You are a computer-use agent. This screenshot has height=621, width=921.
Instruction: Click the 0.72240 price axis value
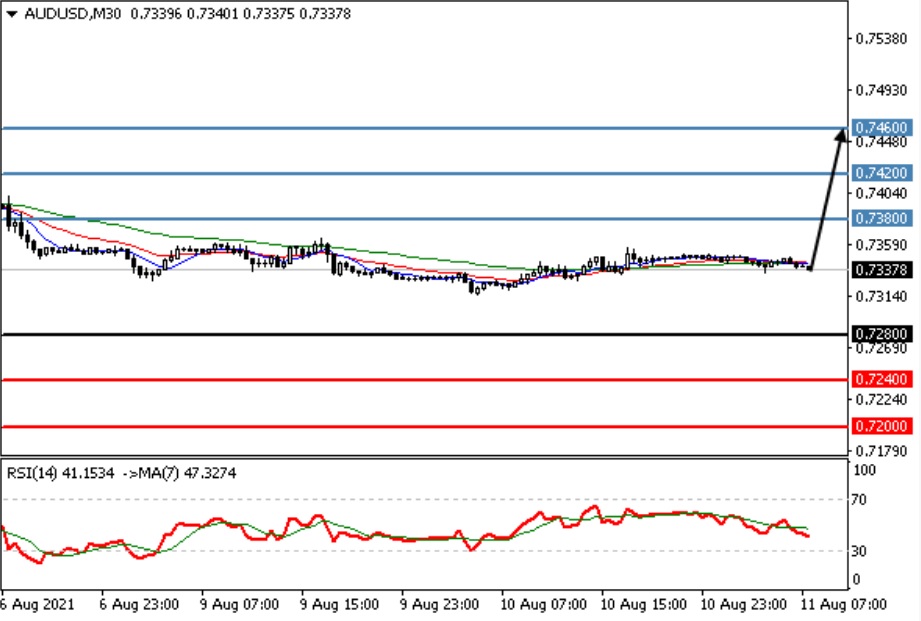pyautogui.click(x=881, y=400)
